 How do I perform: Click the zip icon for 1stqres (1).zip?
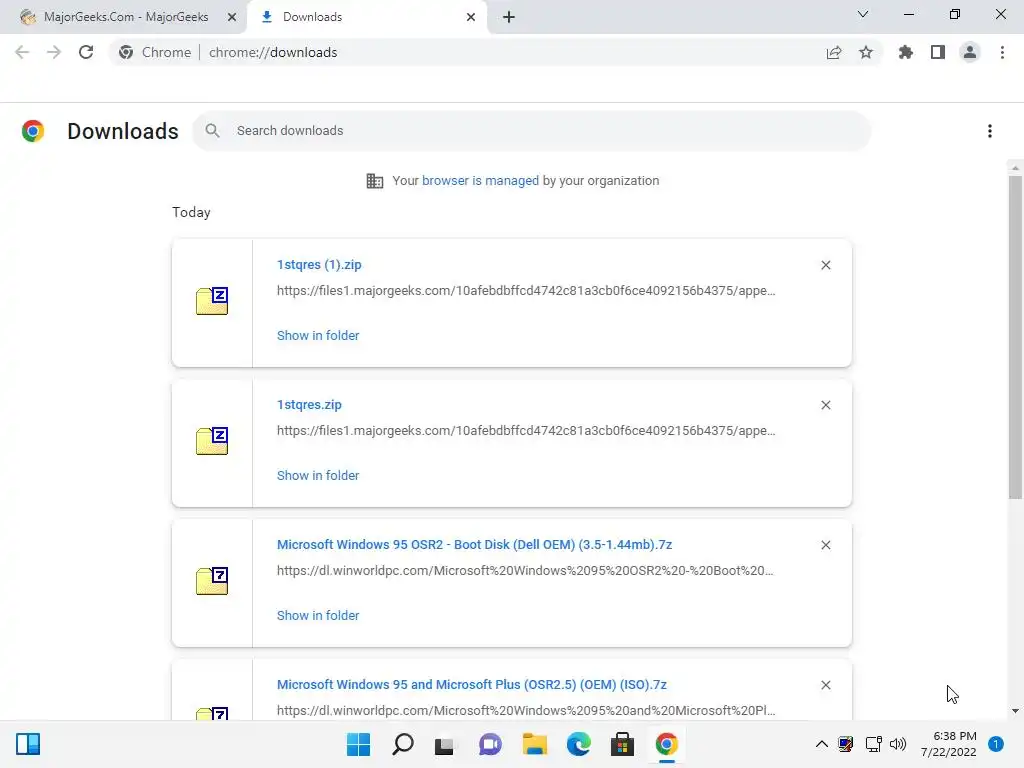point(212,301)
